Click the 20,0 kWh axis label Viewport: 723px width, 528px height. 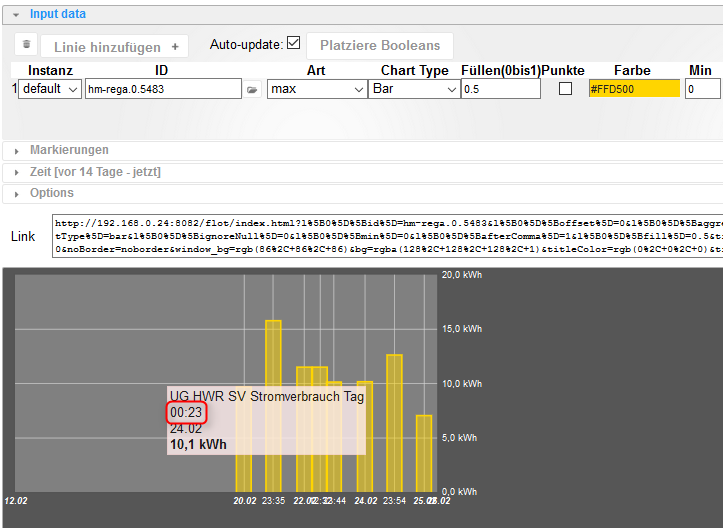pyautogui.click(x=462, y=275)
